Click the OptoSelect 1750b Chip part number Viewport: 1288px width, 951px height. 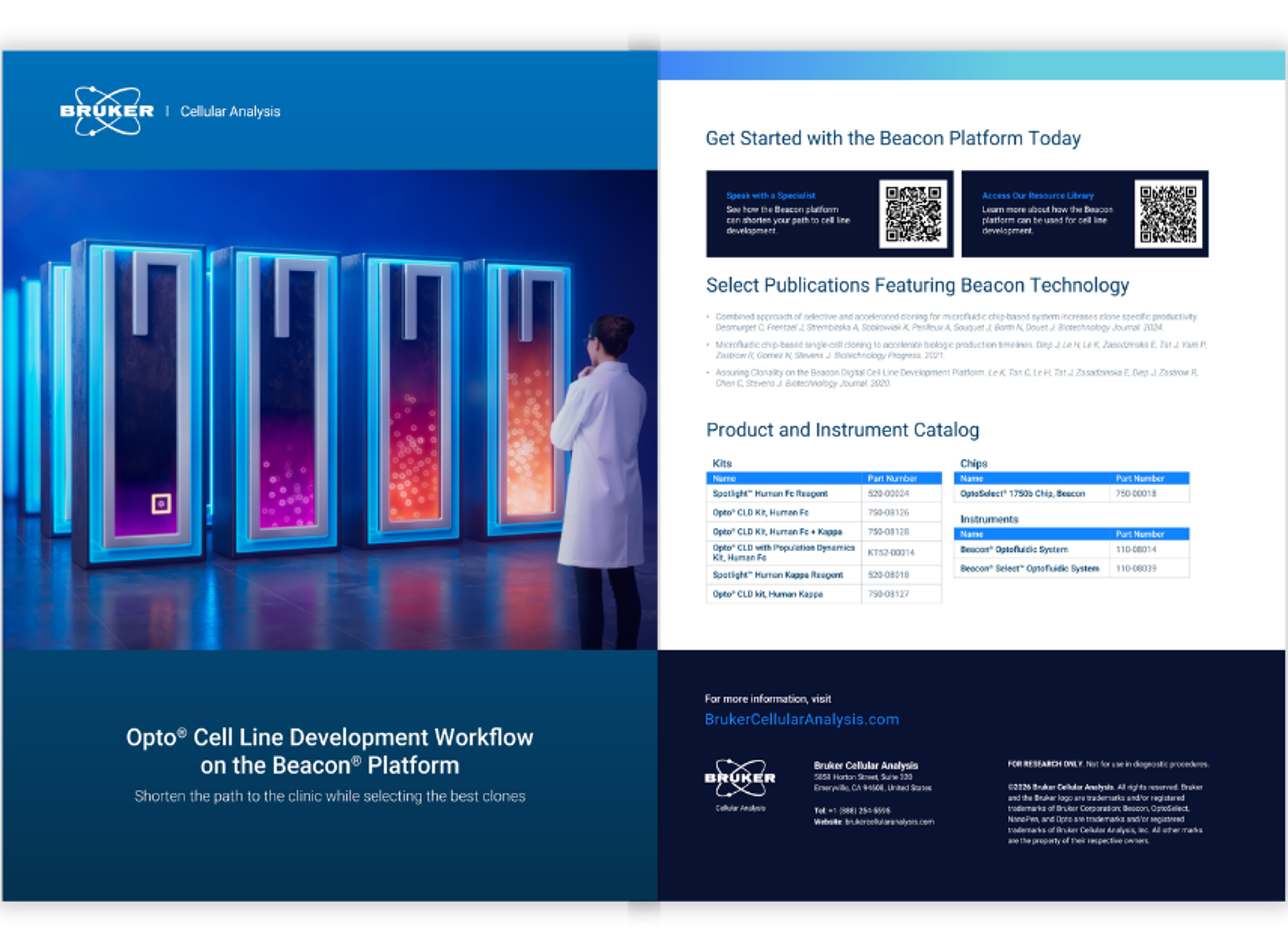(x=1135, y=494)
